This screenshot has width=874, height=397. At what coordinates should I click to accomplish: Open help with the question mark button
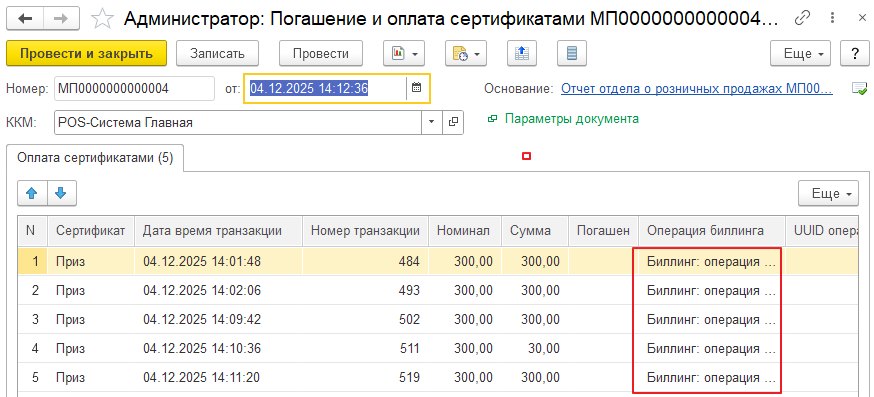854,54
